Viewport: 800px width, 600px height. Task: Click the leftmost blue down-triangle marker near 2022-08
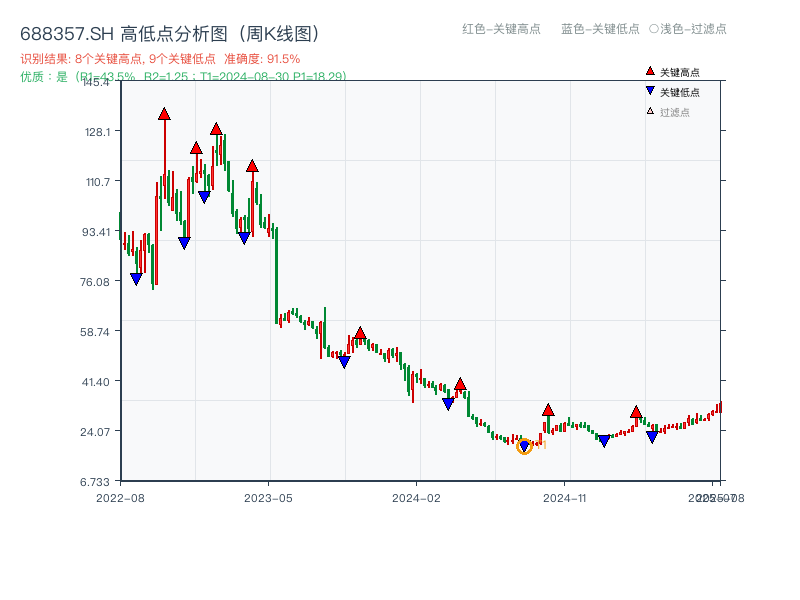pyautogui.click(x=137, y=277)
